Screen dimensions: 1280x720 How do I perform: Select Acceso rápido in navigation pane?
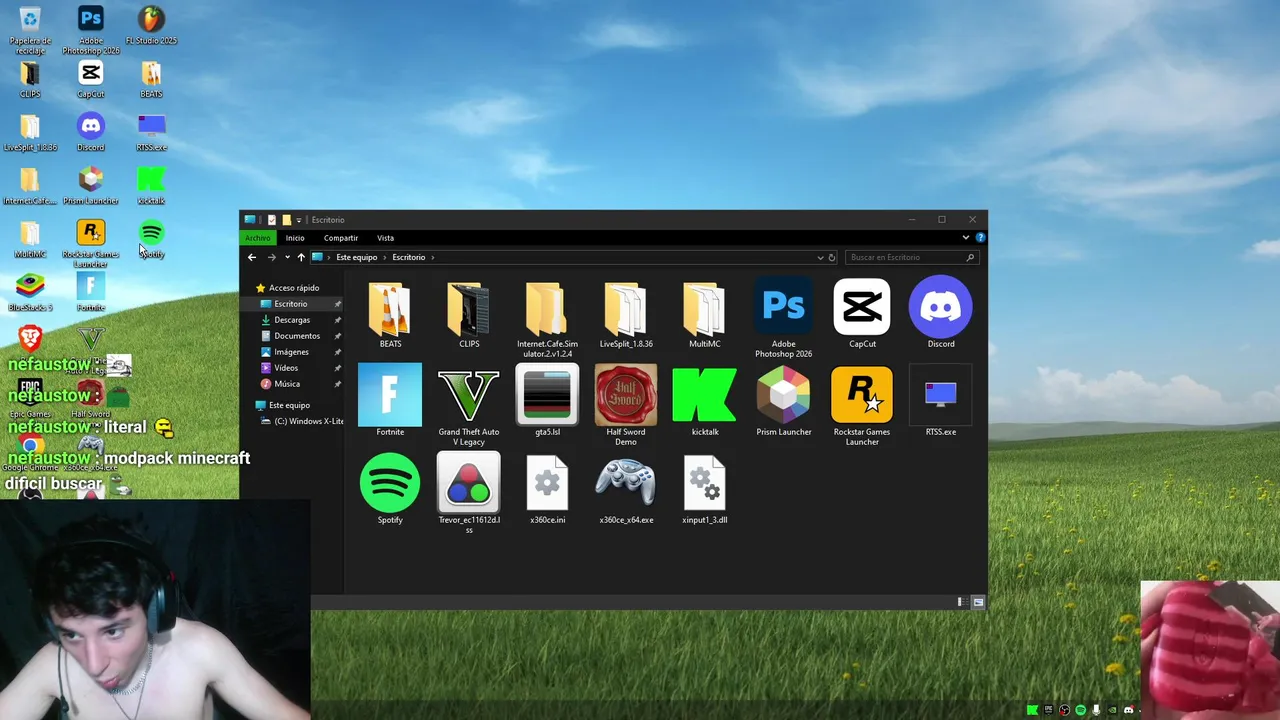(x=287, y=288)
